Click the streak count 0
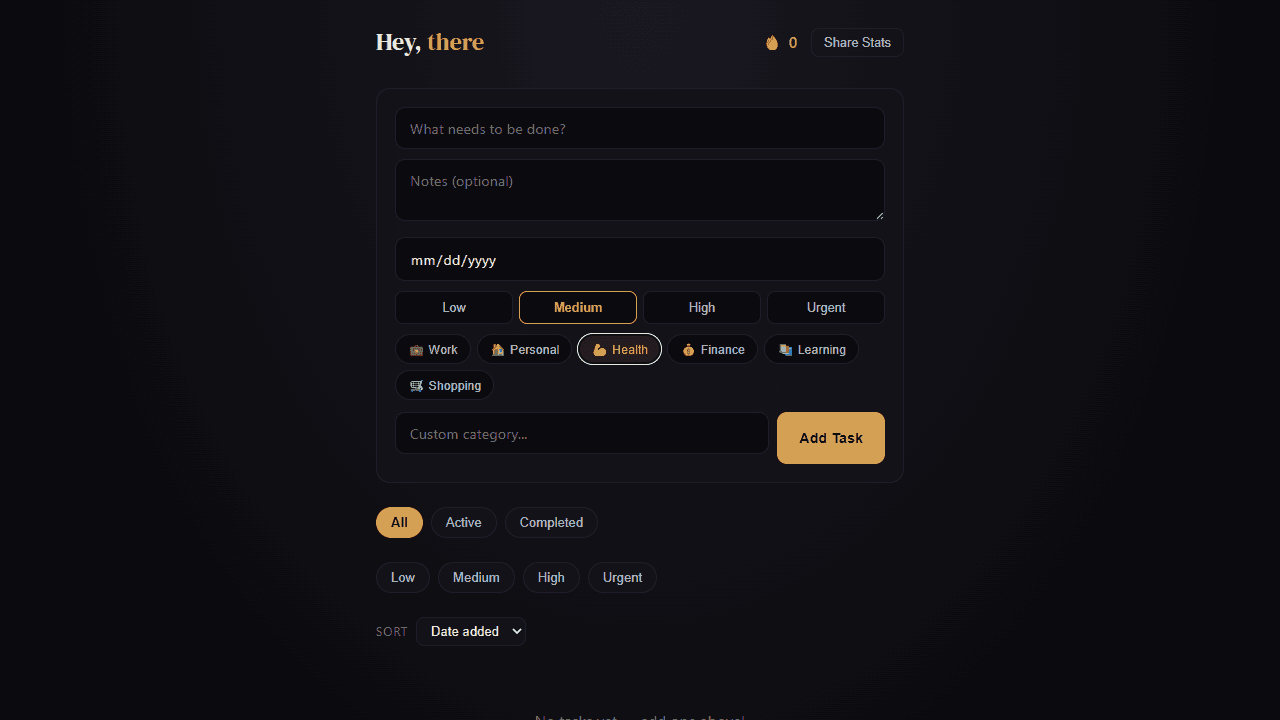The image size is (1280, 720). pos(793,43)
